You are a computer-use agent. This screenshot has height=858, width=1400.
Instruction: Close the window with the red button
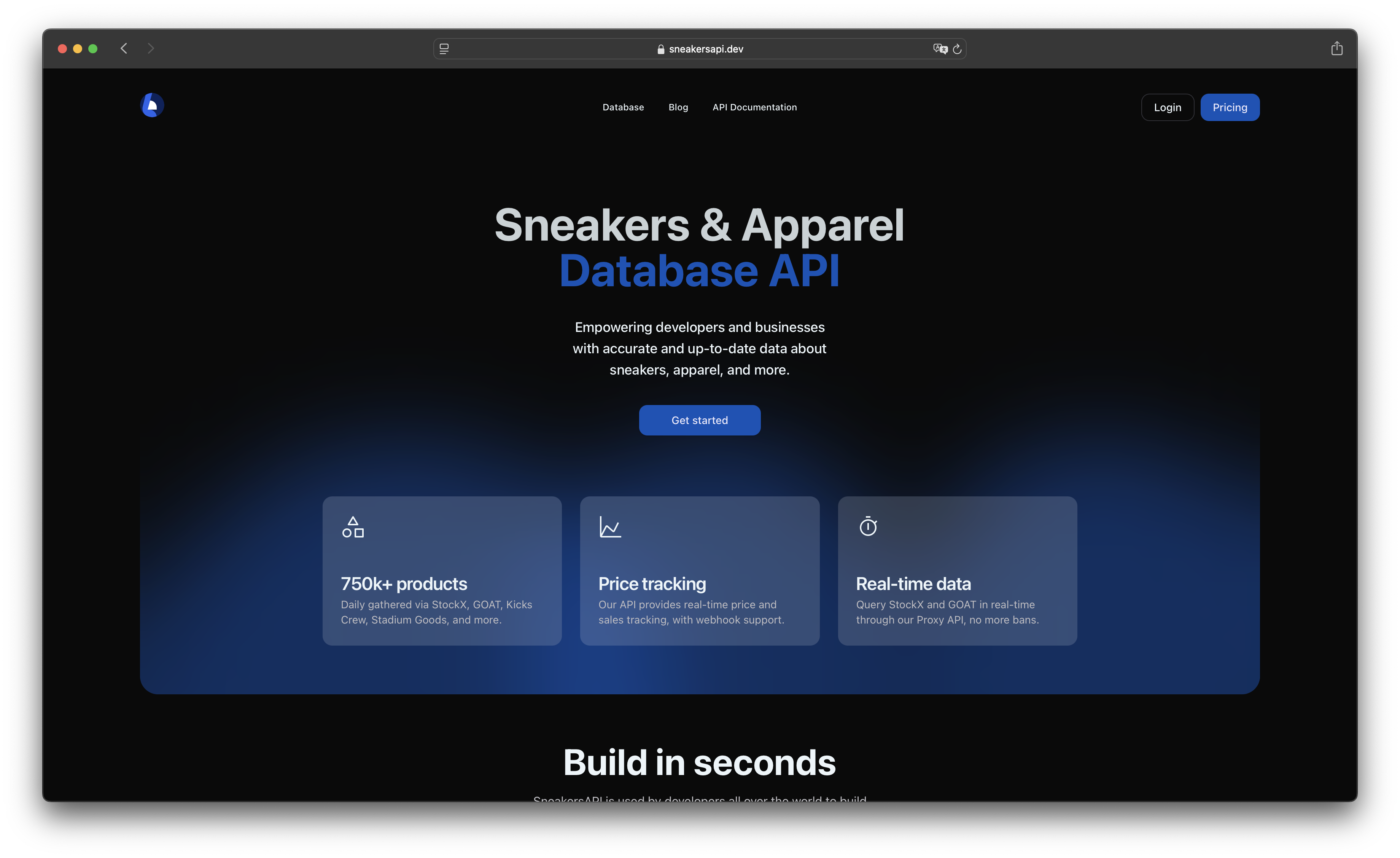(62, 49)
